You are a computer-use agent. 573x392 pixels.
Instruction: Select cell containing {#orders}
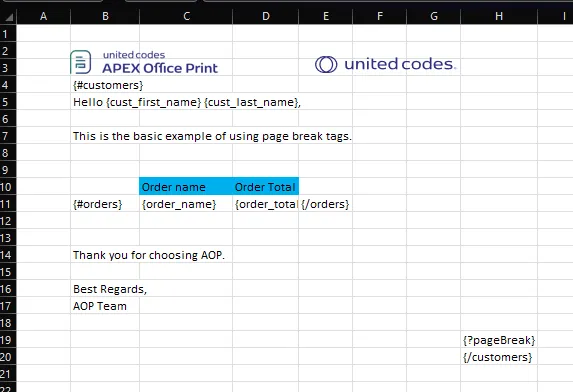(x=105, y=204)
